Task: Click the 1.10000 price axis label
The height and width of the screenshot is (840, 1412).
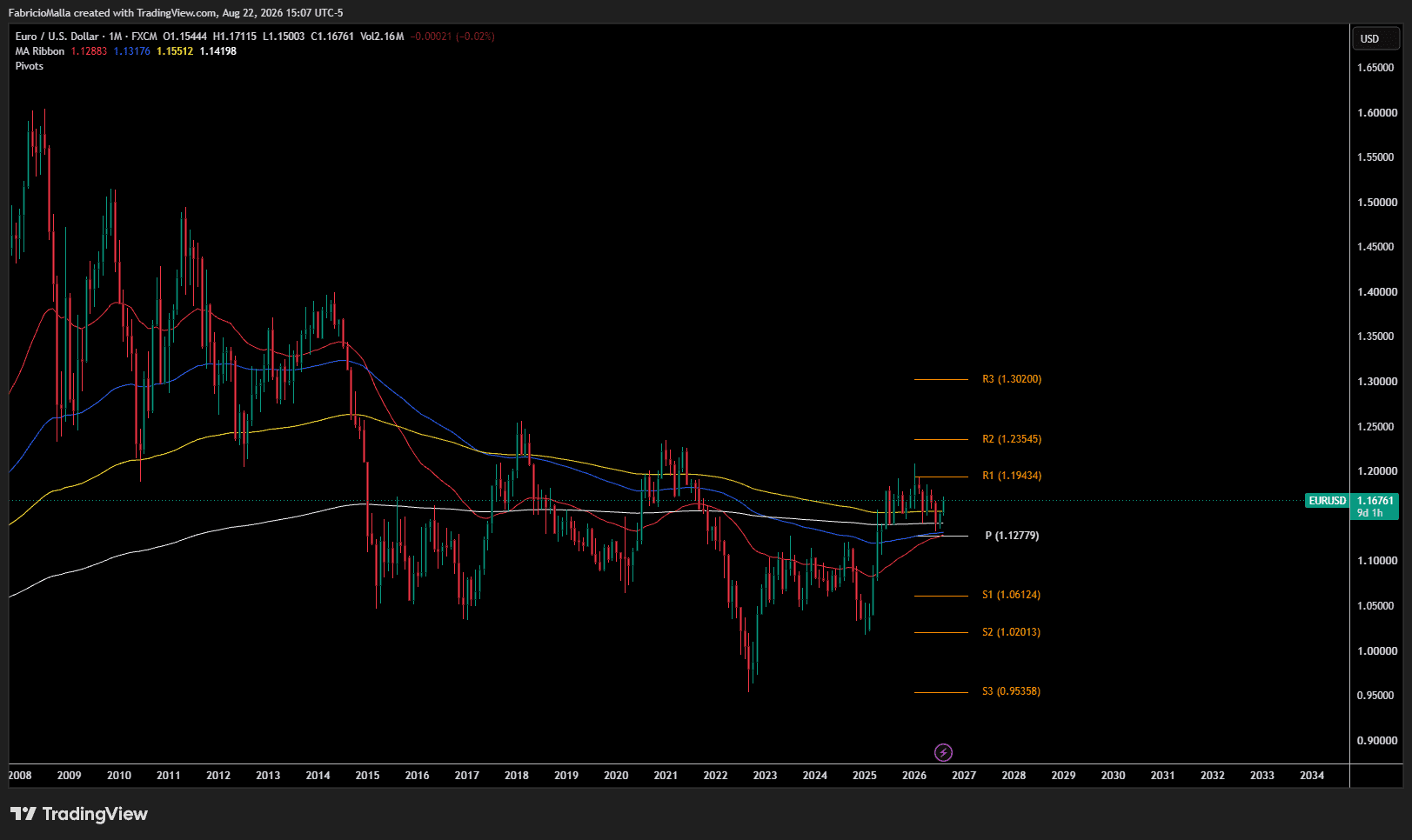Action: [1377, 561]
